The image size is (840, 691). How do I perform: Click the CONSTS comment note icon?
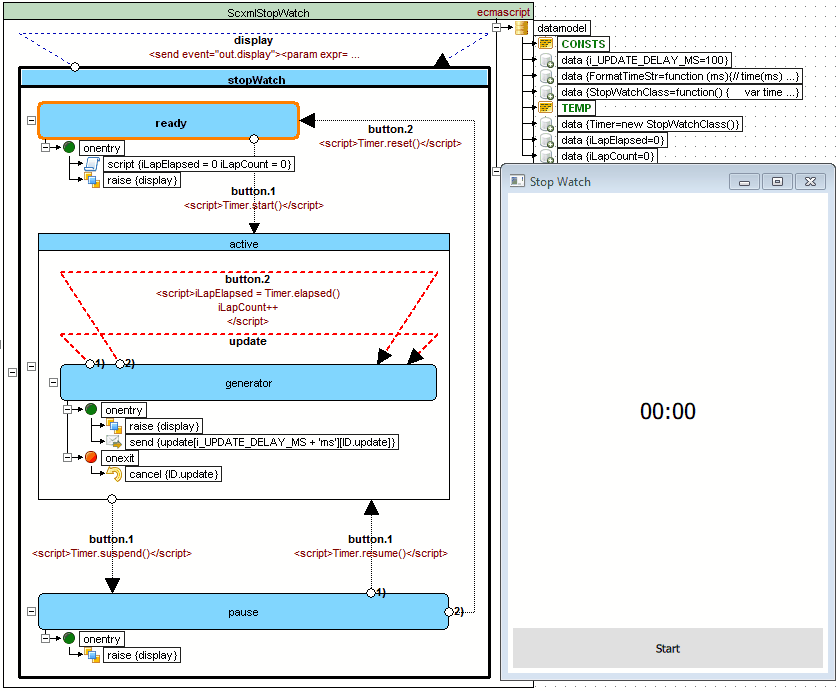coord(546,45)
